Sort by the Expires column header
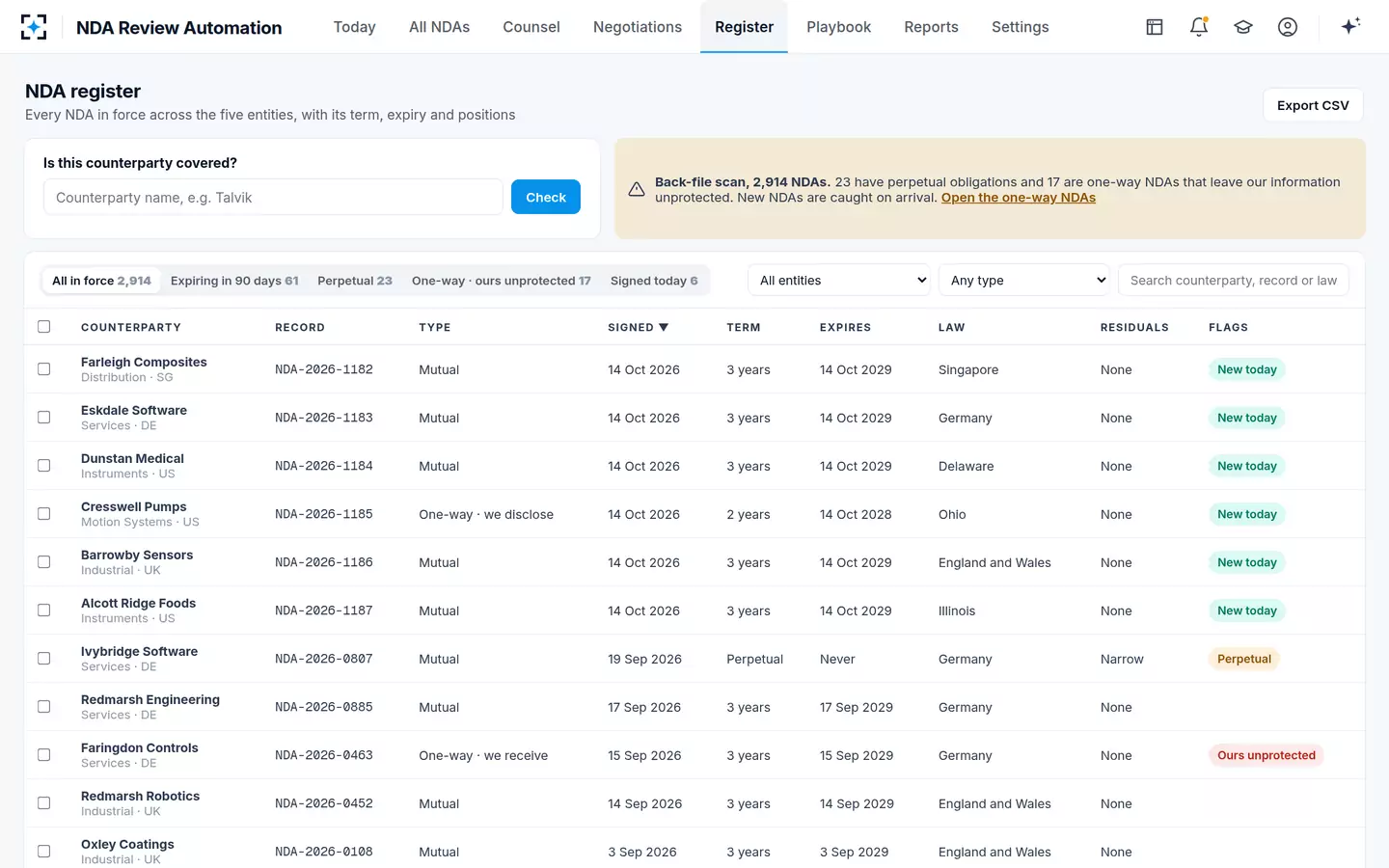 (x=845, y=328)
